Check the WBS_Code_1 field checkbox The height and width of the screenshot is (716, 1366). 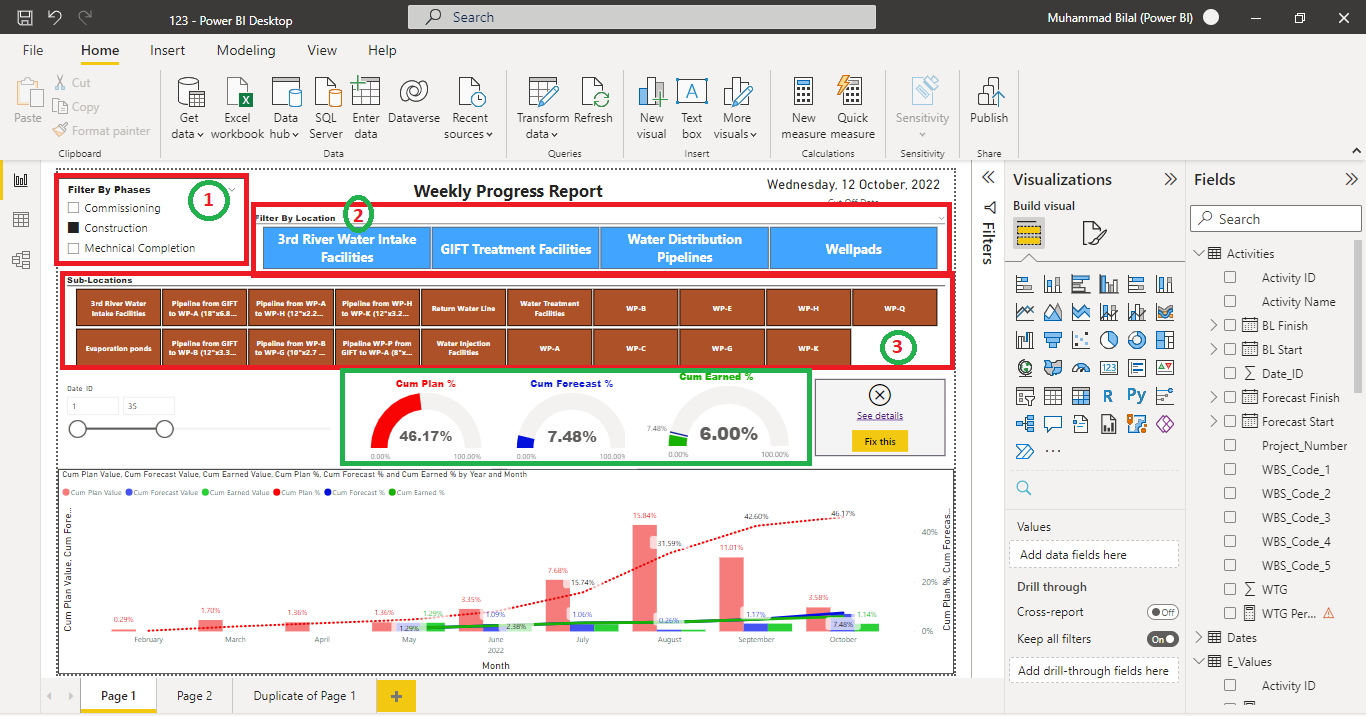pos(1230,469)
